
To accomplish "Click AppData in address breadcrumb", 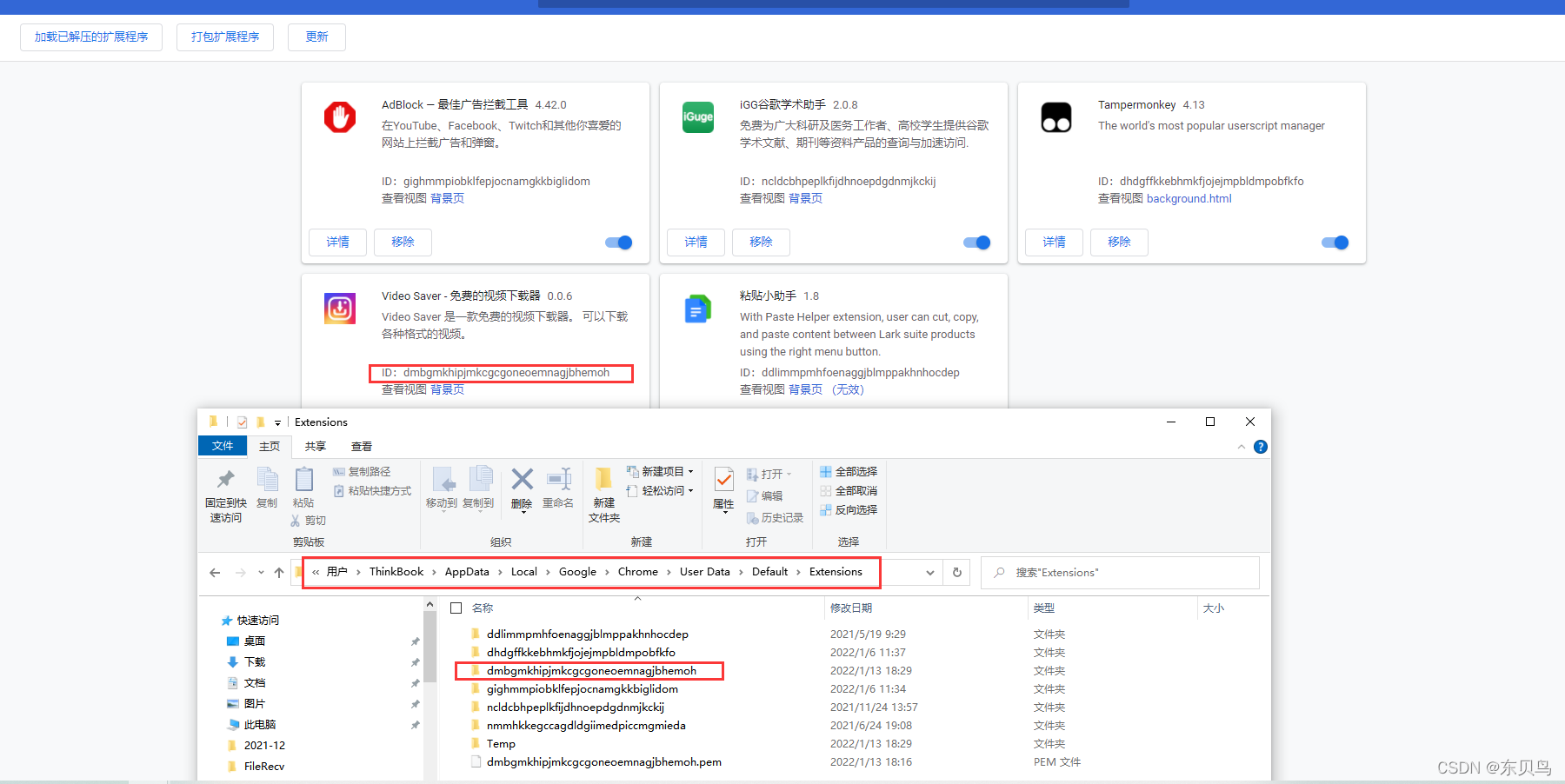I will (467, 572).
